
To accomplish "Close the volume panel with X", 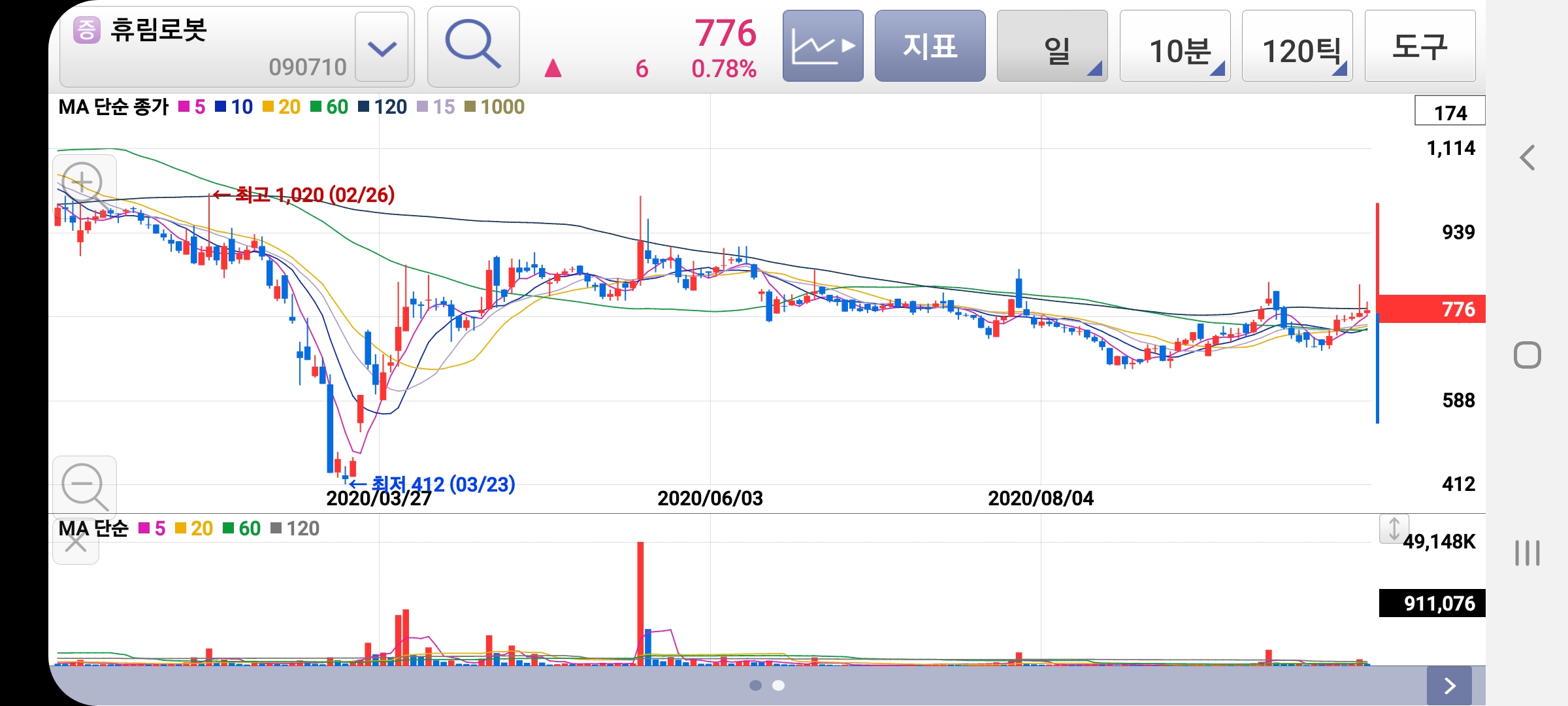I will click(76, 542).
